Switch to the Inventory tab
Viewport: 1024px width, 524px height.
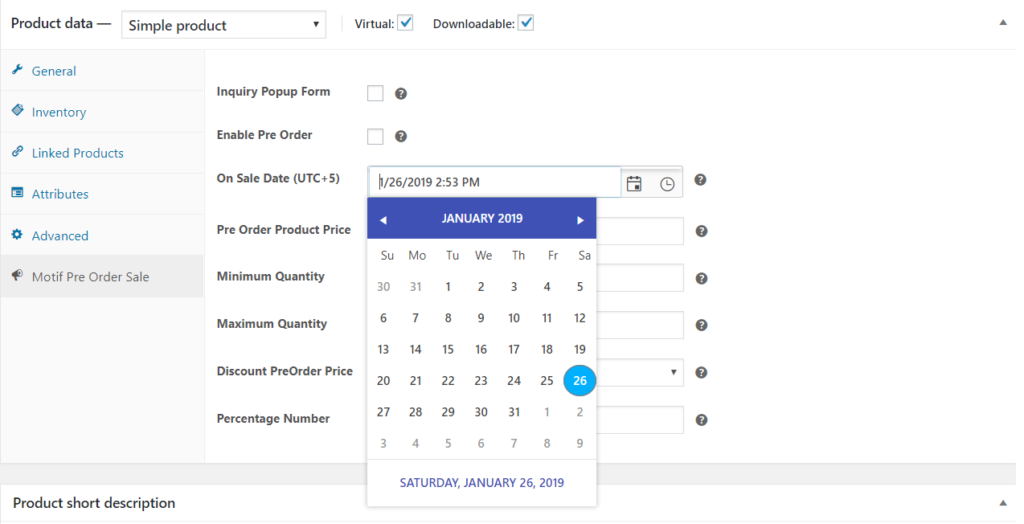point(59,112)
